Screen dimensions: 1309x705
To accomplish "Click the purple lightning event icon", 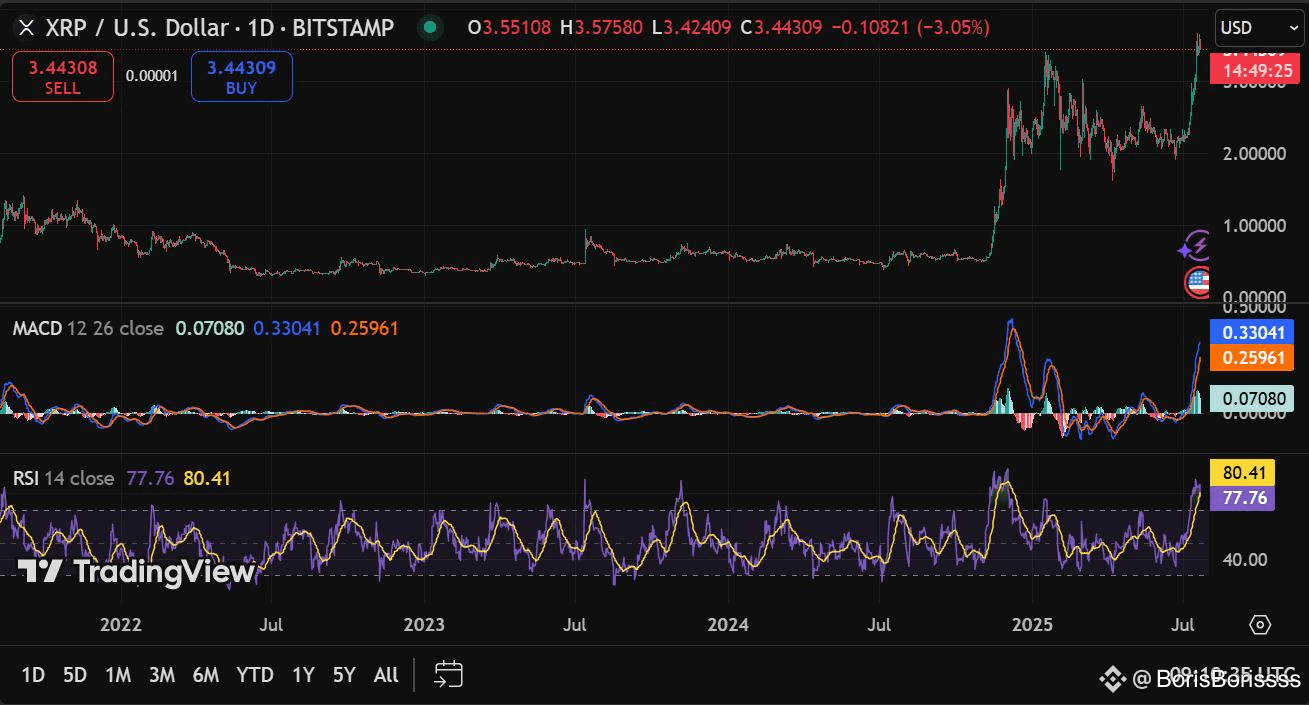I will [1196, 245].
